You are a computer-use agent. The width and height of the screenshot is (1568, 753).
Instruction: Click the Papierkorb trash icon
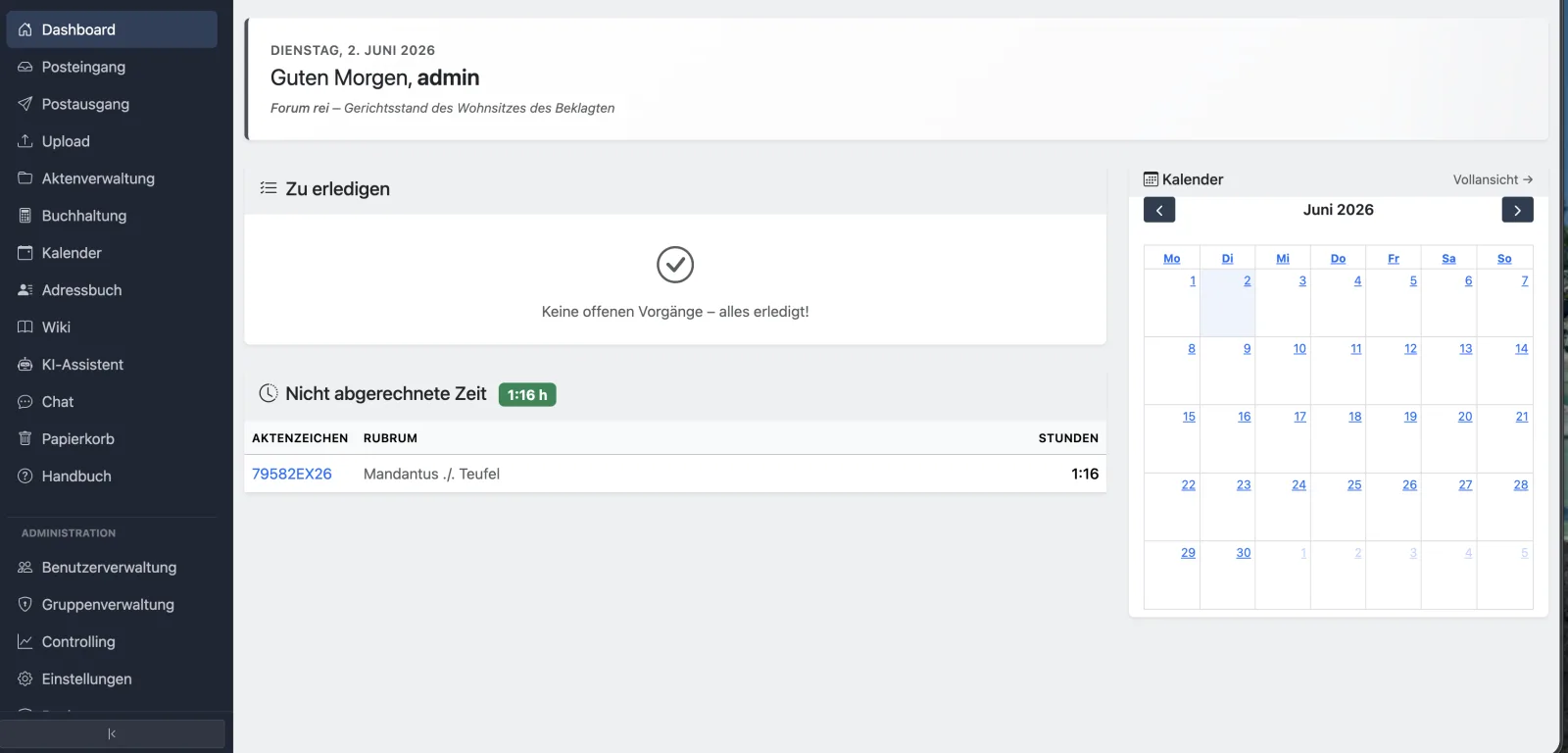(25, 439)
